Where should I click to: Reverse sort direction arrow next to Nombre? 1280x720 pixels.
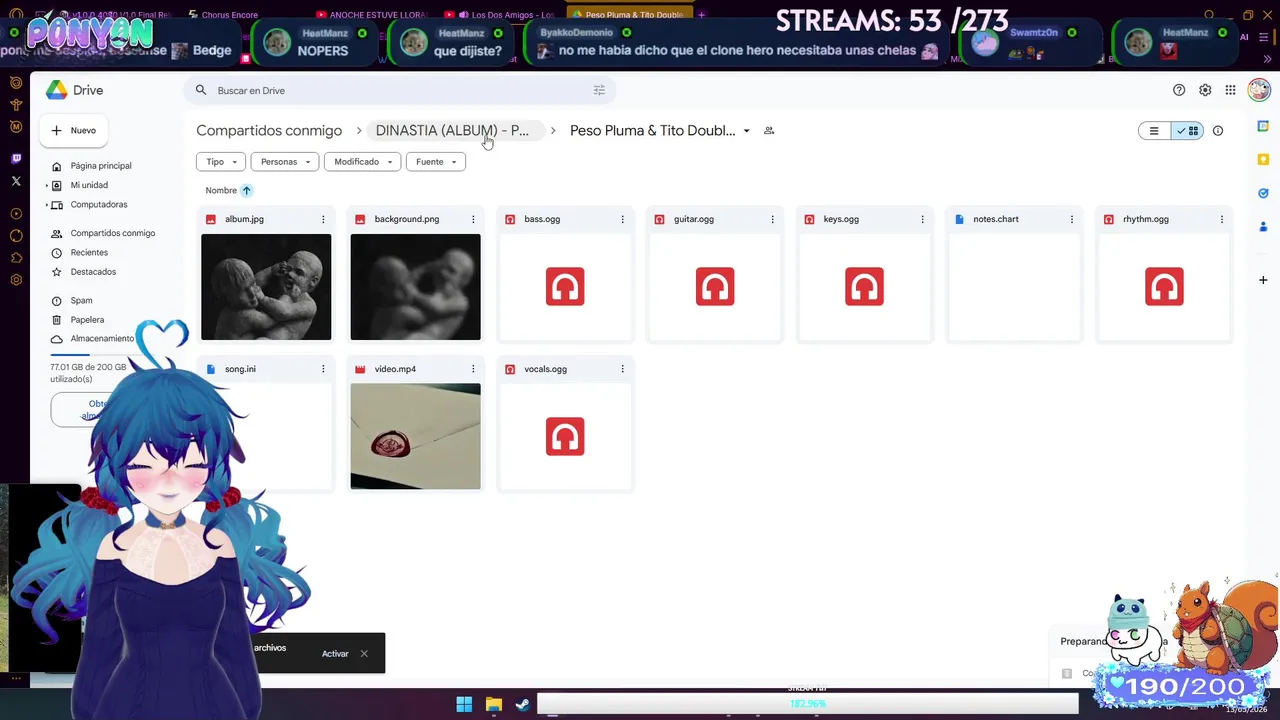(x=246, y=190)
